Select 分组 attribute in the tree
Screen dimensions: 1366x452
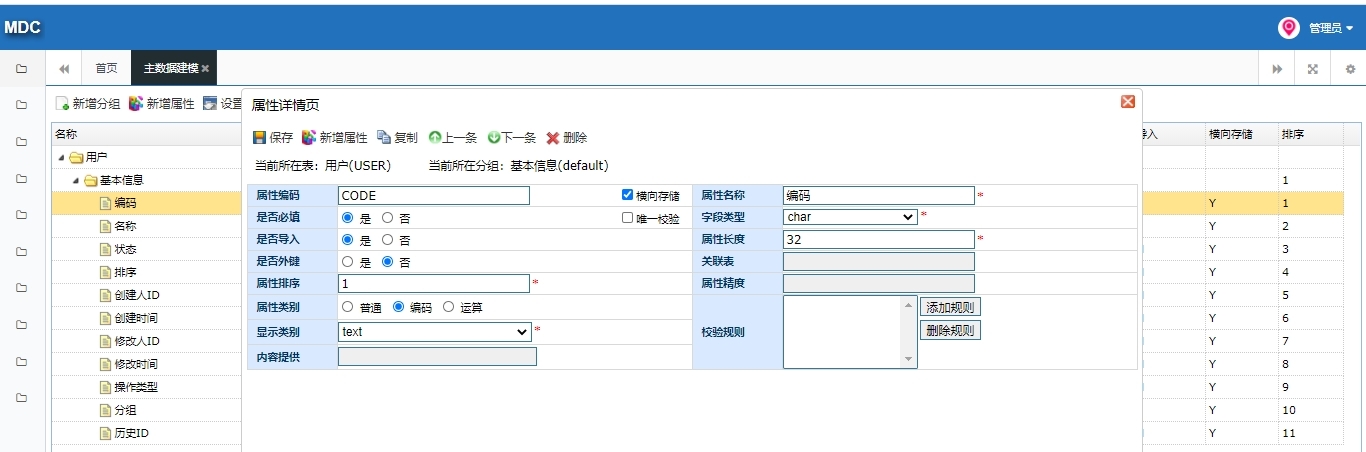(x=125, y=410)
